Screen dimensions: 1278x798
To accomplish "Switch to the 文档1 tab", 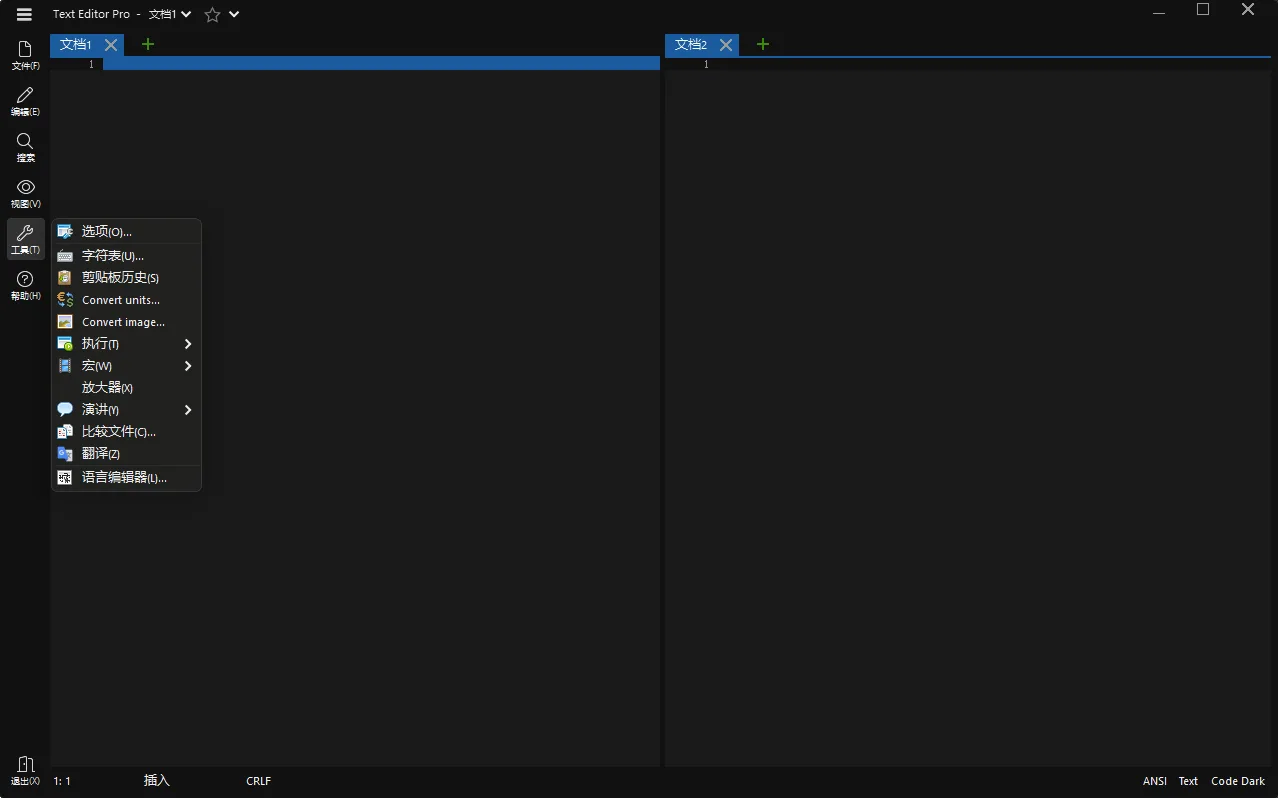I will (76, 45).
